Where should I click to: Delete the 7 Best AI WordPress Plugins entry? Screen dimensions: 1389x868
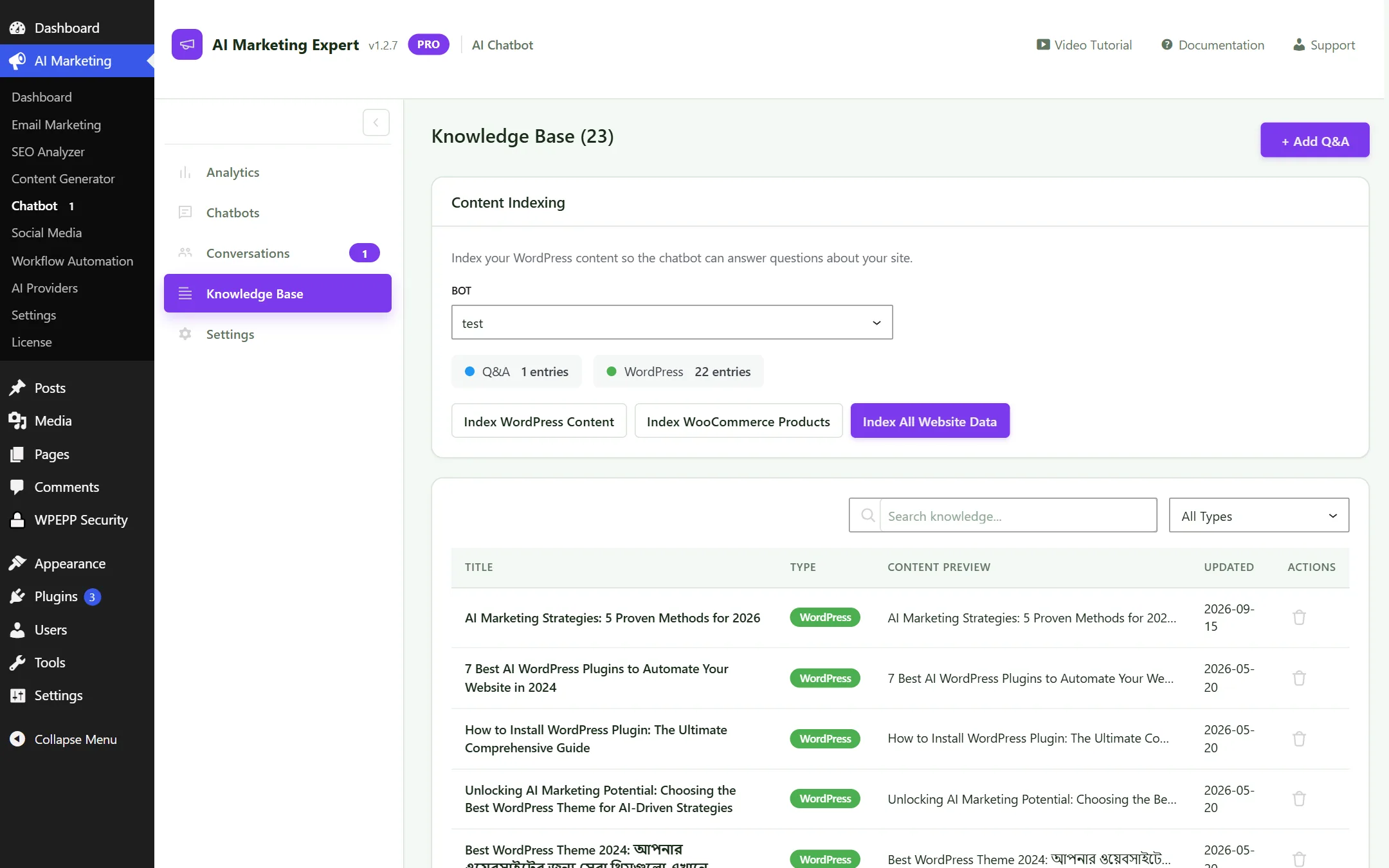point(1299,678)
